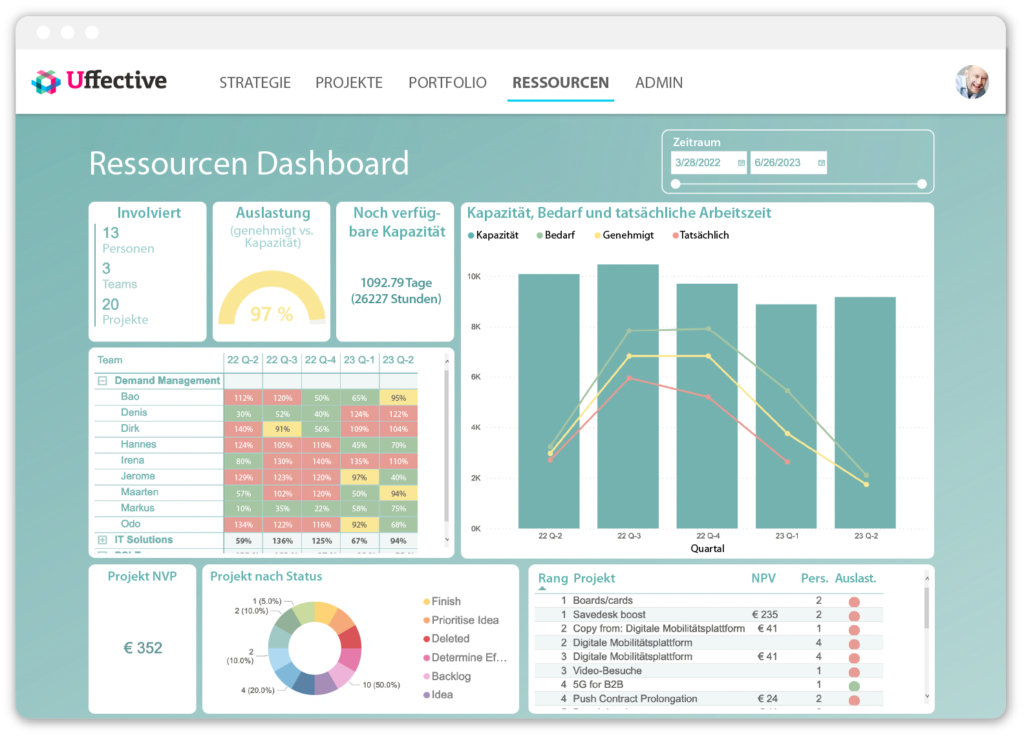Image resolution: width=1024 pixels, height=737 pixels.
Task: Select the Deleted status legend item
Action: 446,638
